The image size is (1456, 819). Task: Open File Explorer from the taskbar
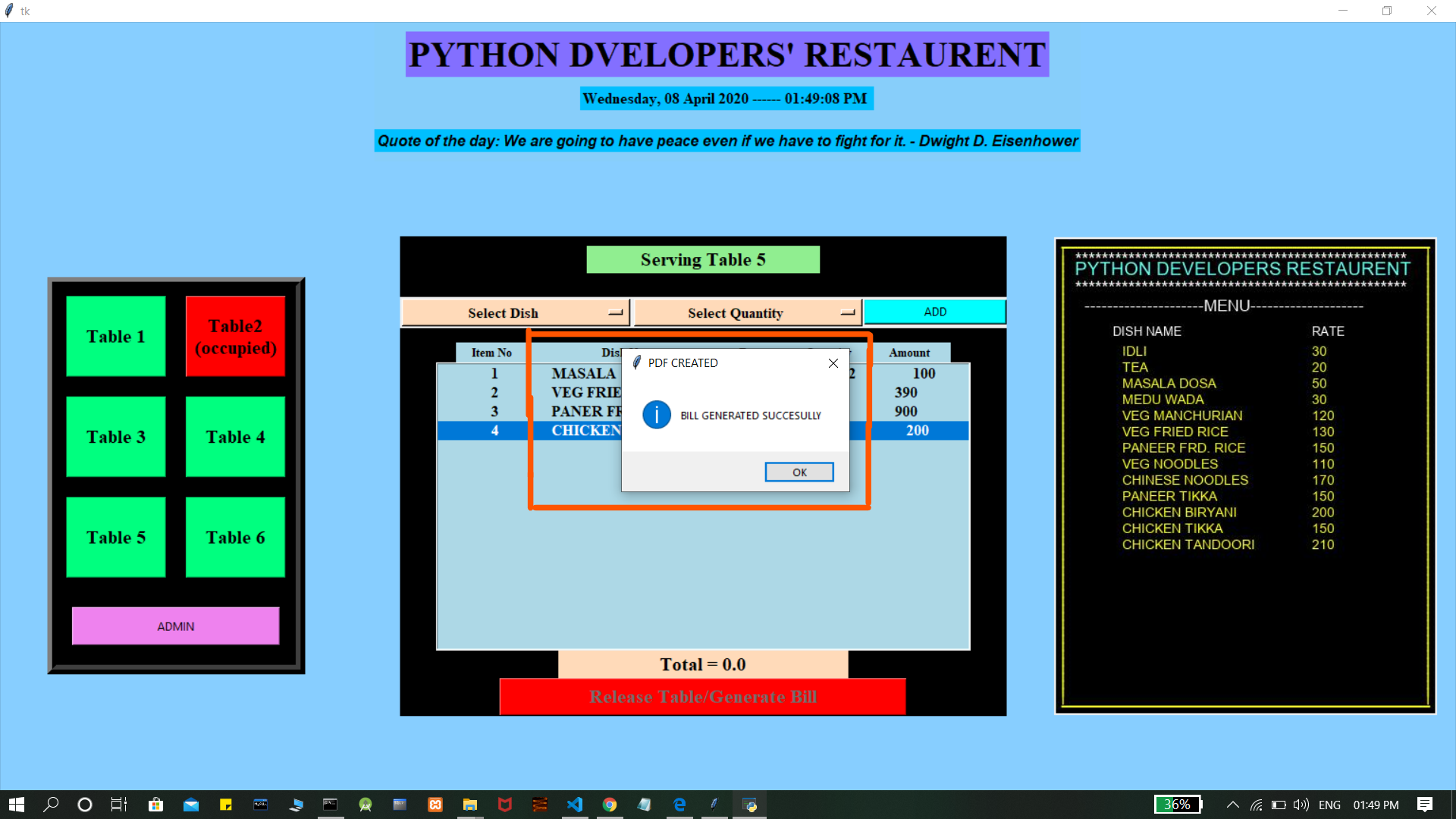(469, 805)
